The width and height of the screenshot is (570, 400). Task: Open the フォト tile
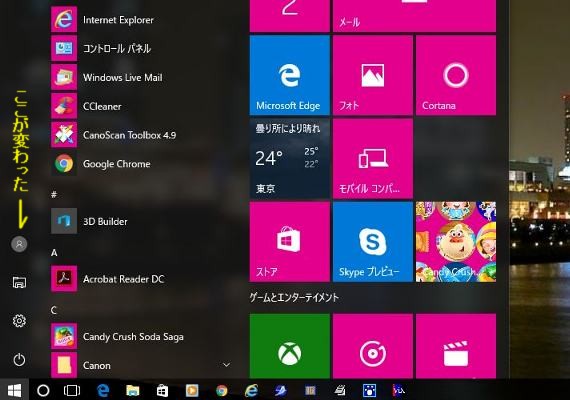tap(373, 75)
